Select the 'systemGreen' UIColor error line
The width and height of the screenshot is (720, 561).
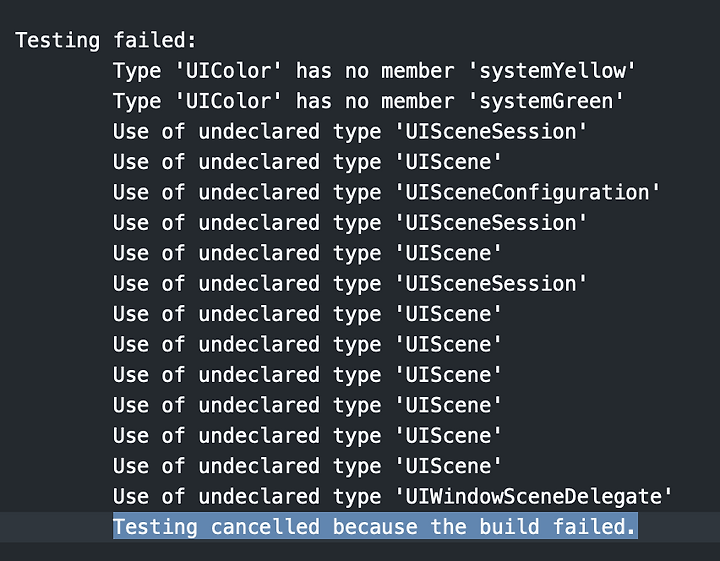pyautogui.click(x=368, y=101)
